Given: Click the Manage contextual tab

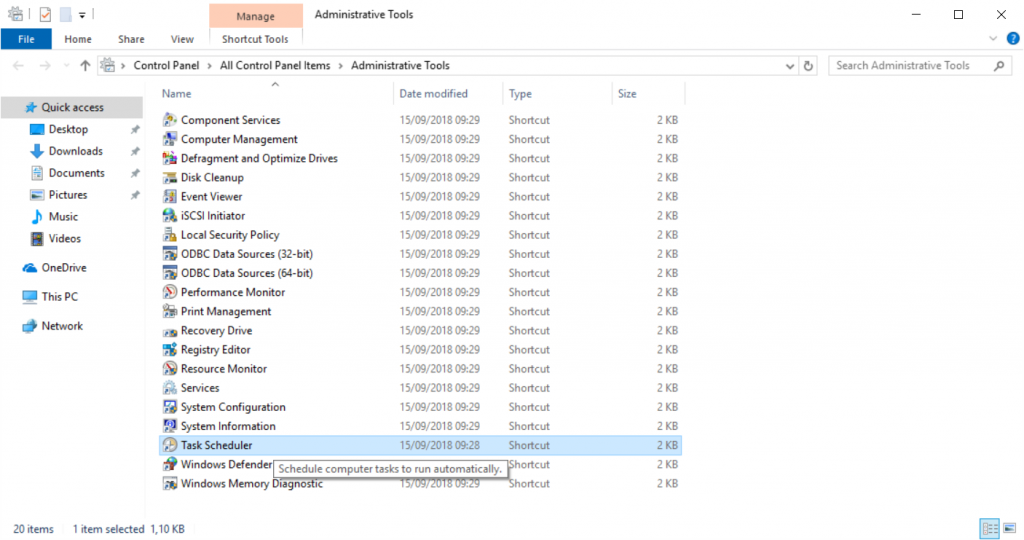Looking at the screenshot, I should [255, 16].
